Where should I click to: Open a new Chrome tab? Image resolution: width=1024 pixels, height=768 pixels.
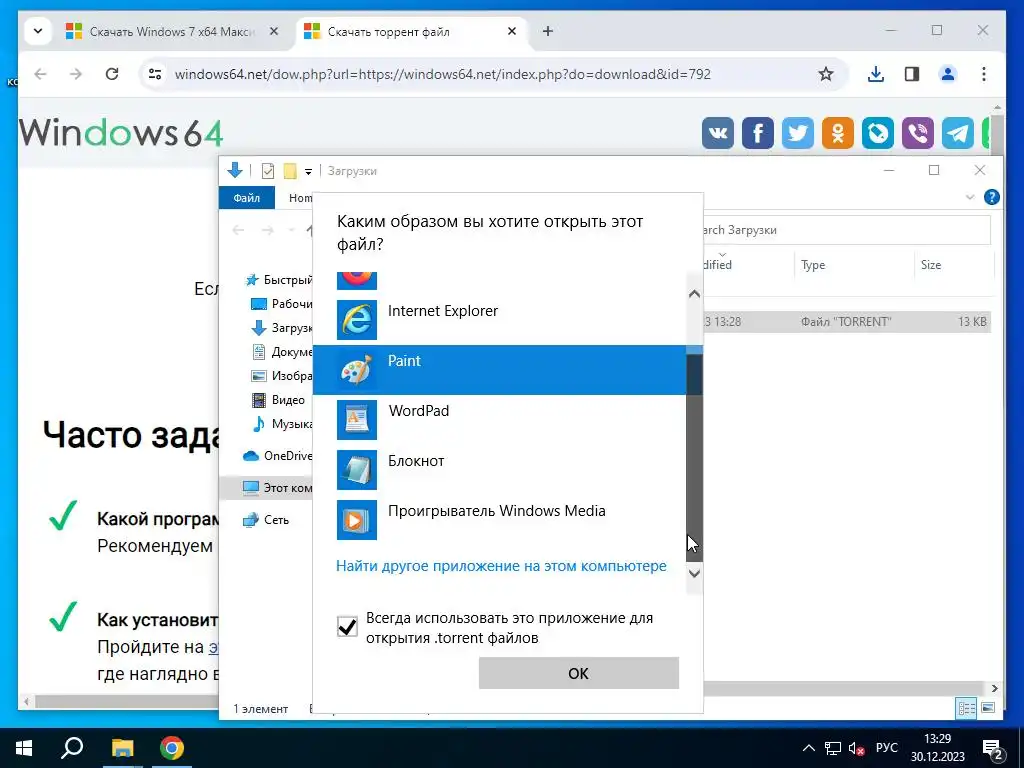pos(548,31)
